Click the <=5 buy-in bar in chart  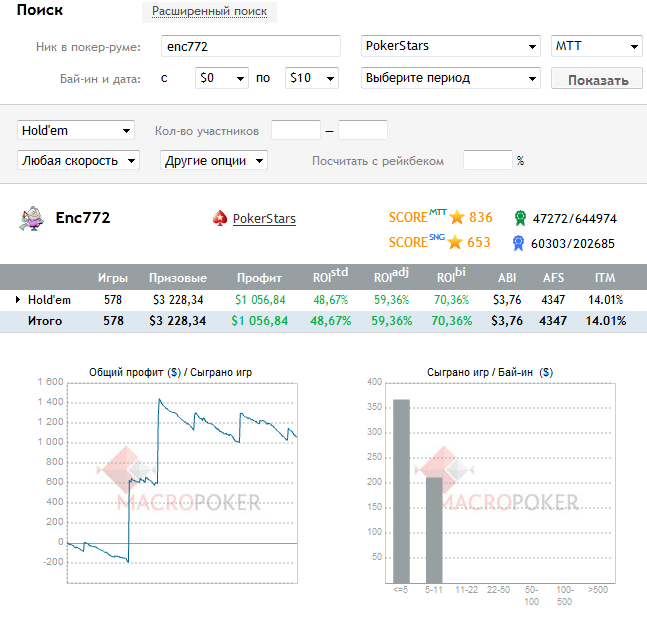coord(401,491)
